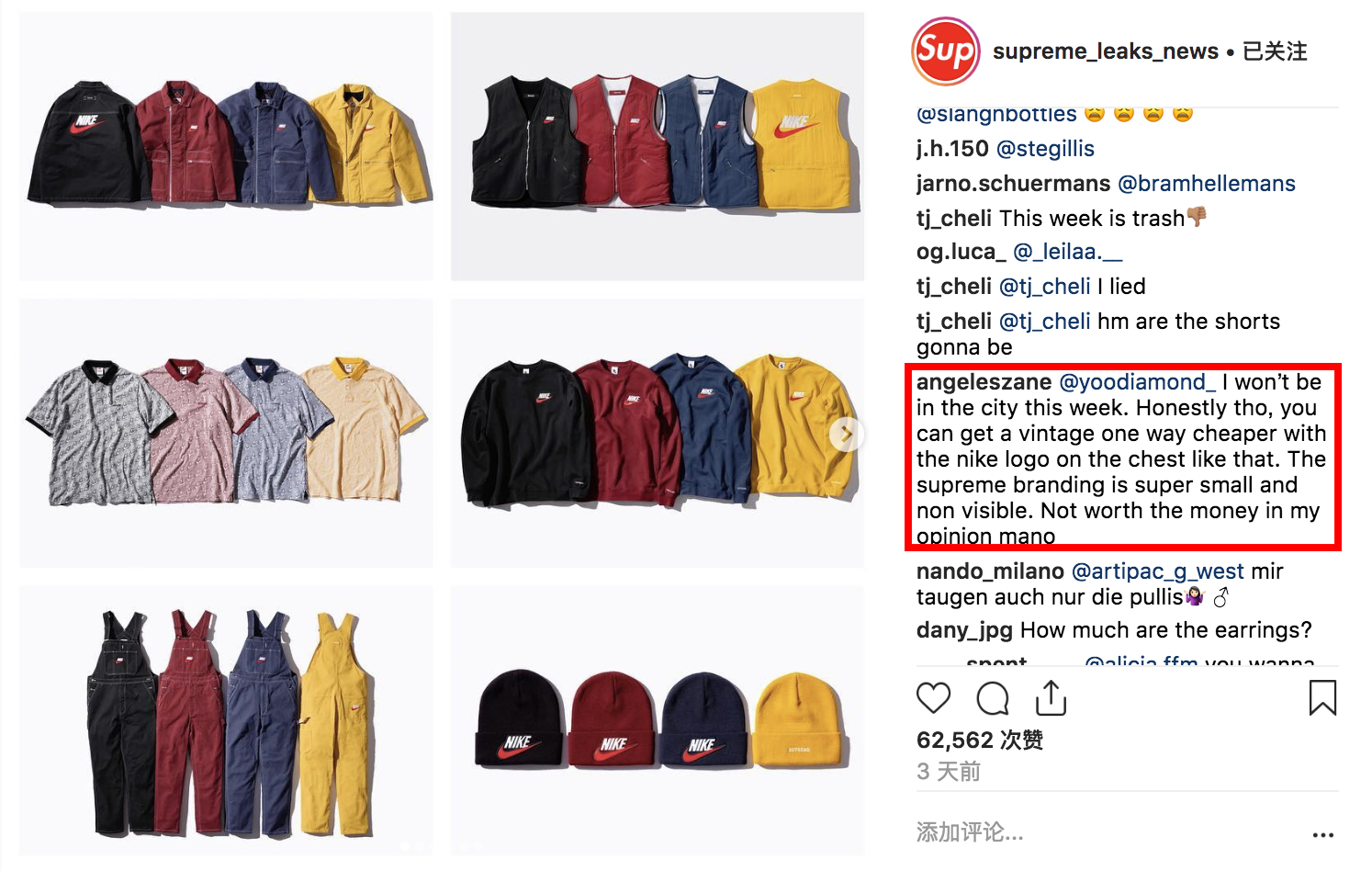Open @artipac_g_west mention
This screenshot has height=871, width=1372.
click(x=1157, y=571)
